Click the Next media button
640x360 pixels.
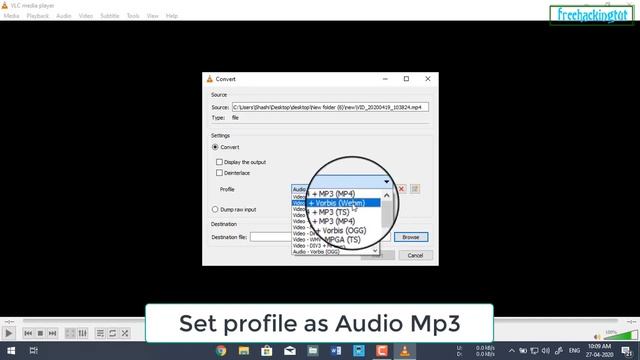coord(53,333)
